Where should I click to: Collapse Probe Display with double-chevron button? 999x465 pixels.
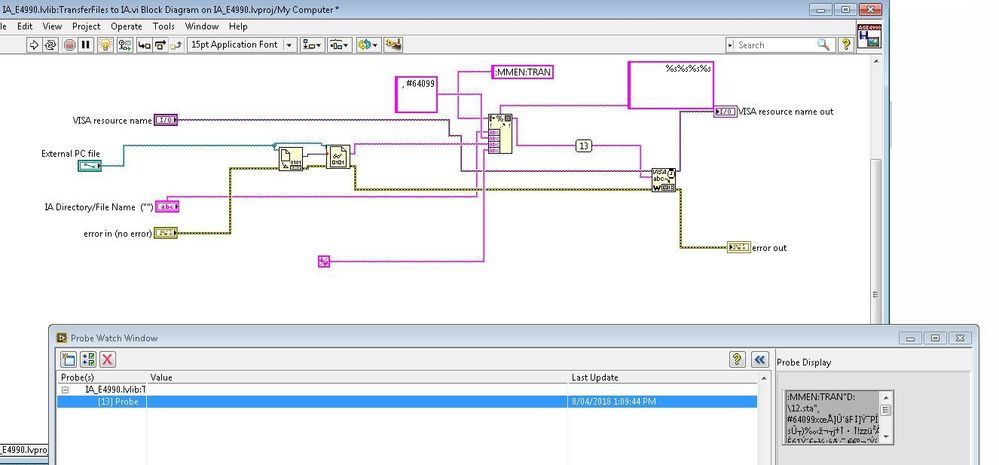pos(759,359)
